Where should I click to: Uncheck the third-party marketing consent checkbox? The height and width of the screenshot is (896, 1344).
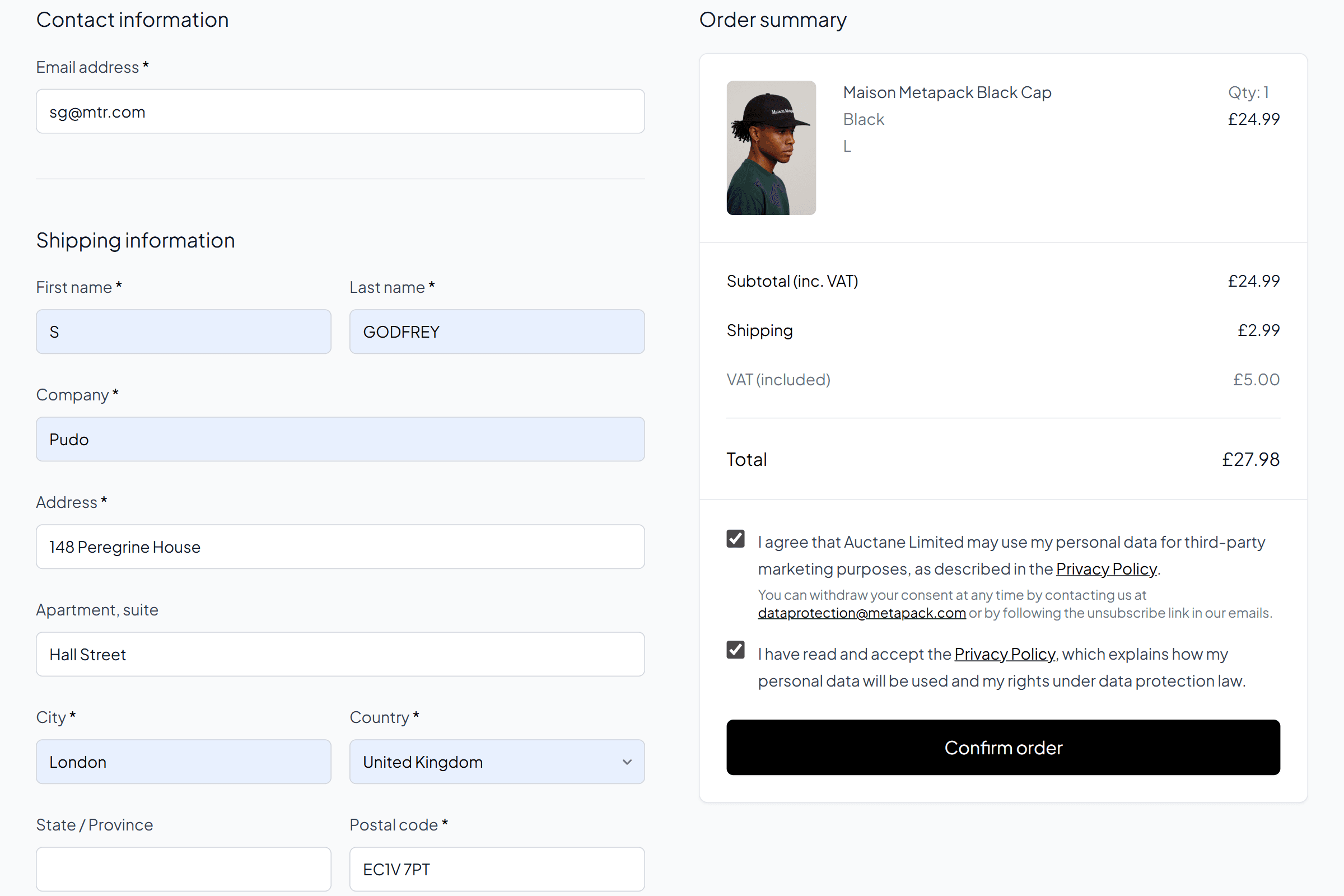735,538
